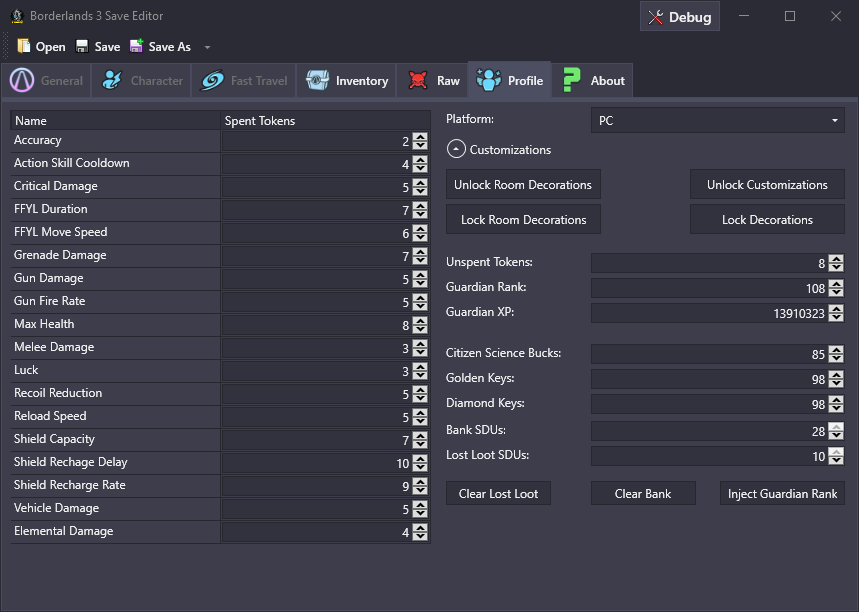Decrease Citizen Science Bucks value

pos(835,358)
